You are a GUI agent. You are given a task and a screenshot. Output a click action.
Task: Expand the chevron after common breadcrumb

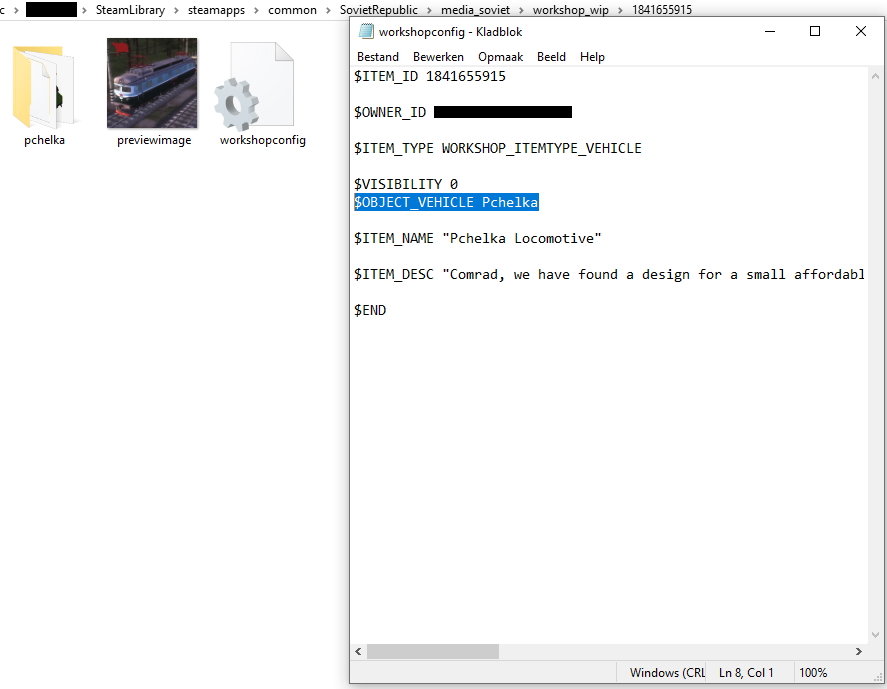point(328,10)
